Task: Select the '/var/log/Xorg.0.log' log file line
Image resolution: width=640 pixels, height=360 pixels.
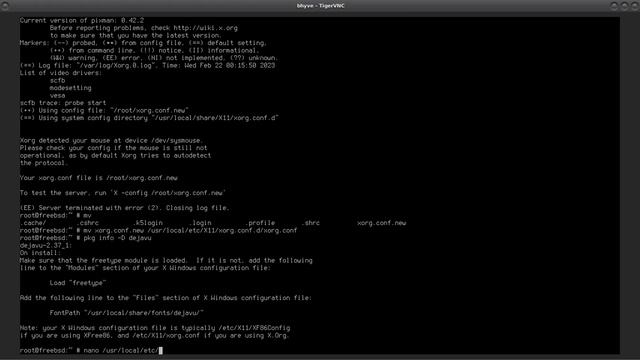Action: (147, 65)
